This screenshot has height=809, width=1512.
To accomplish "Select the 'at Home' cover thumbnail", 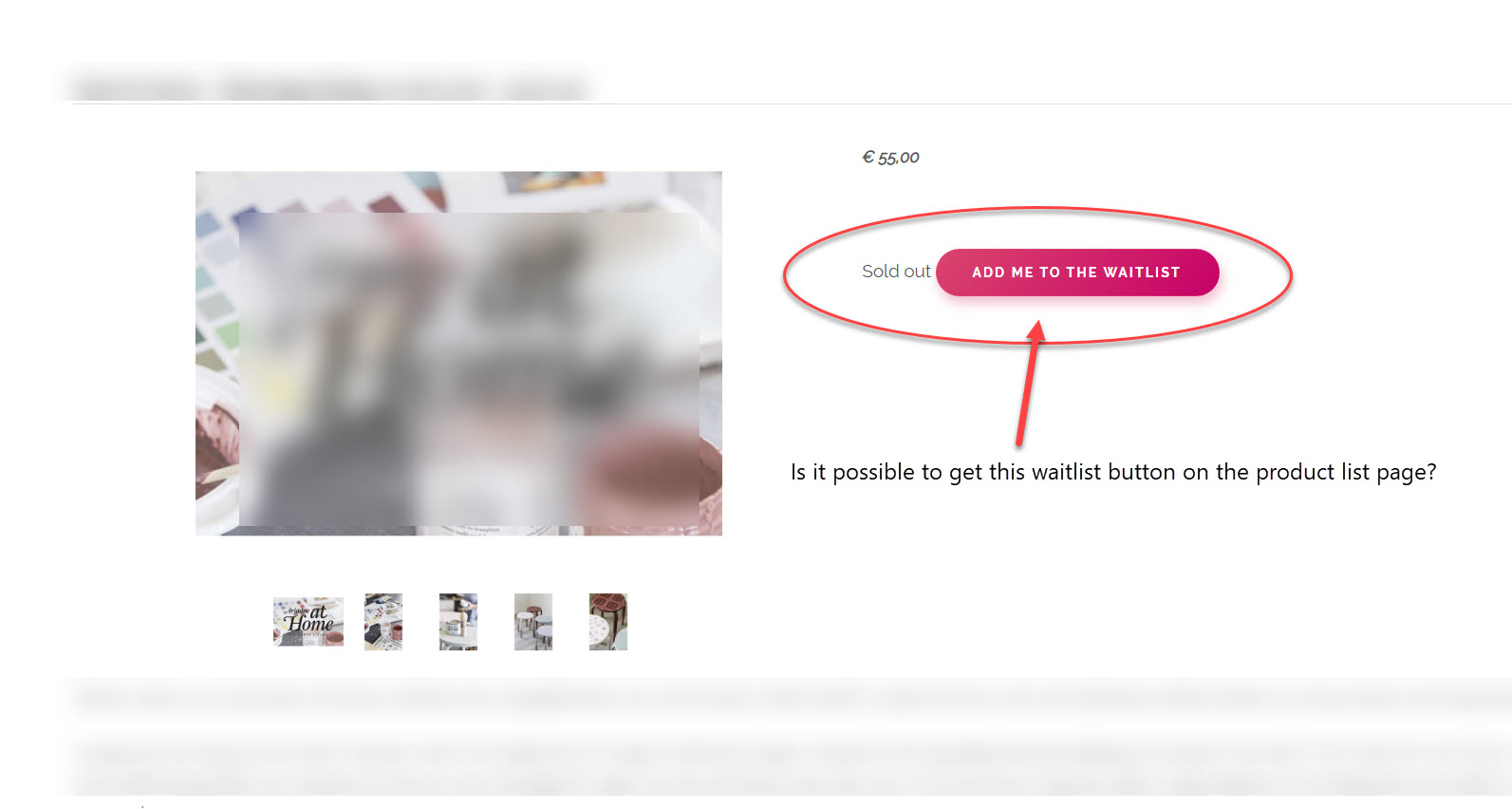I will (308, 622).
